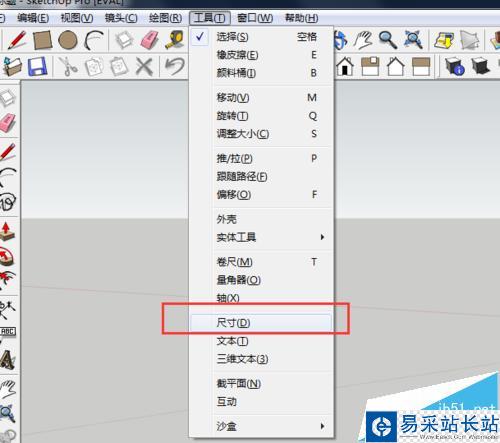Select the Line pencil tool in top toolbar

click(x=17, y=40)
